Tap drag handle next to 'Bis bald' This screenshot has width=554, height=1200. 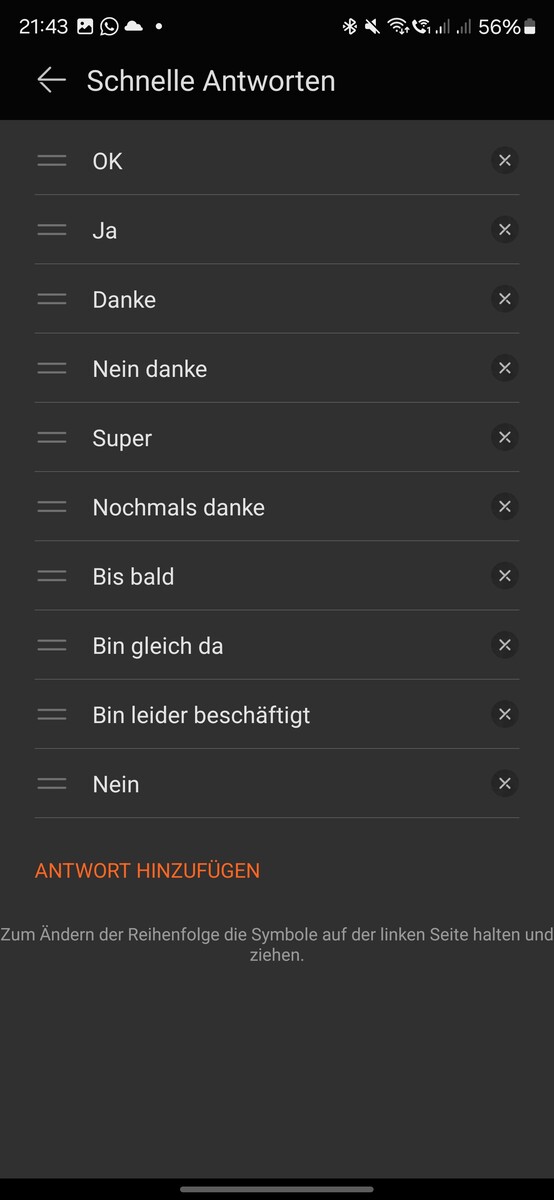[x=52, y=576]
